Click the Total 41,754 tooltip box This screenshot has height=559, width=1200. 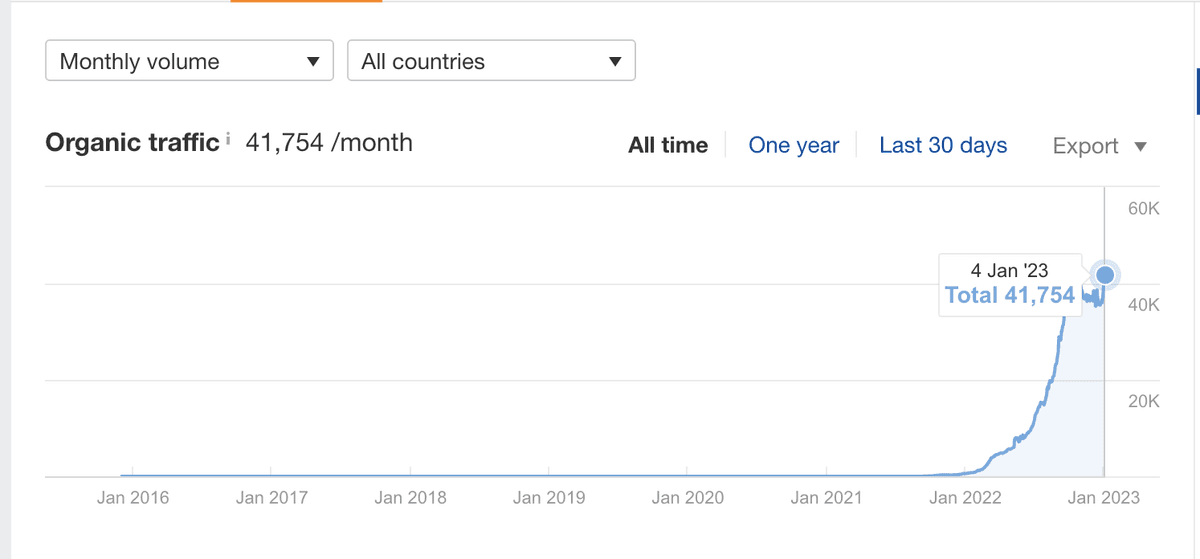click(1009, 285)
